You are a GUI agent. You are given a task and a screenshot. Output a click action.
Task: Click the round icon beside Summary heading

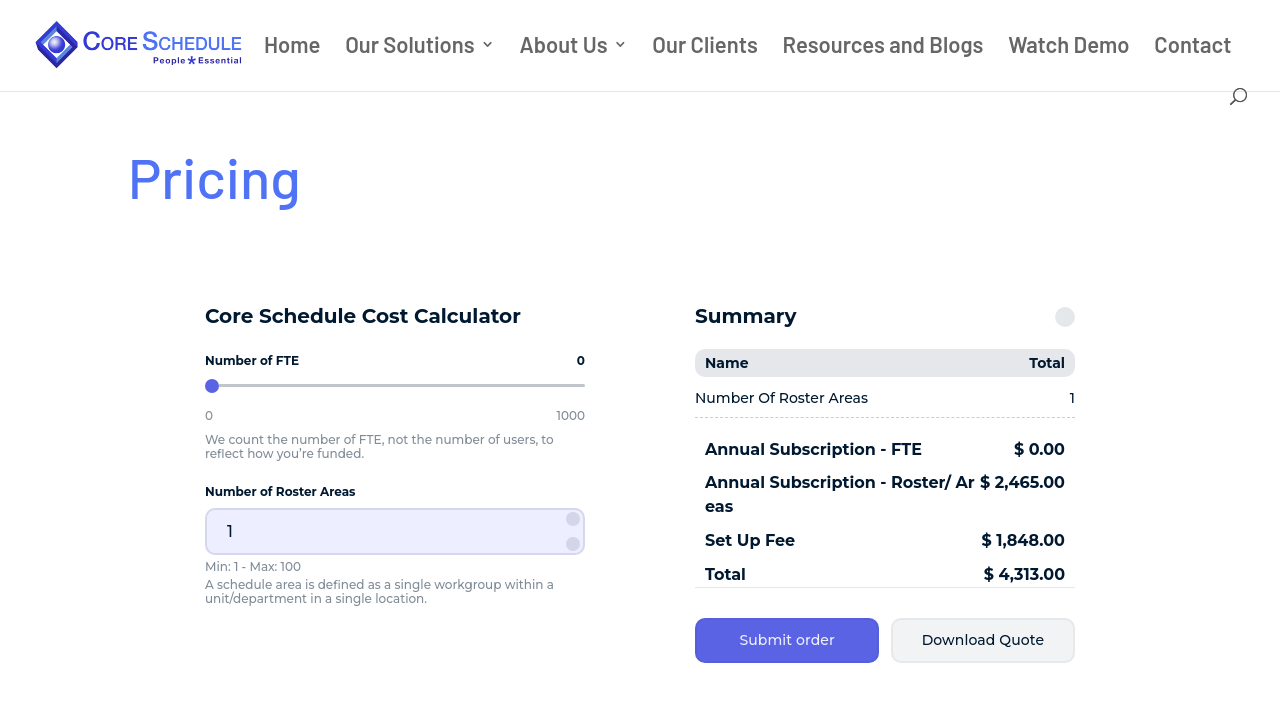(1064, 317)
